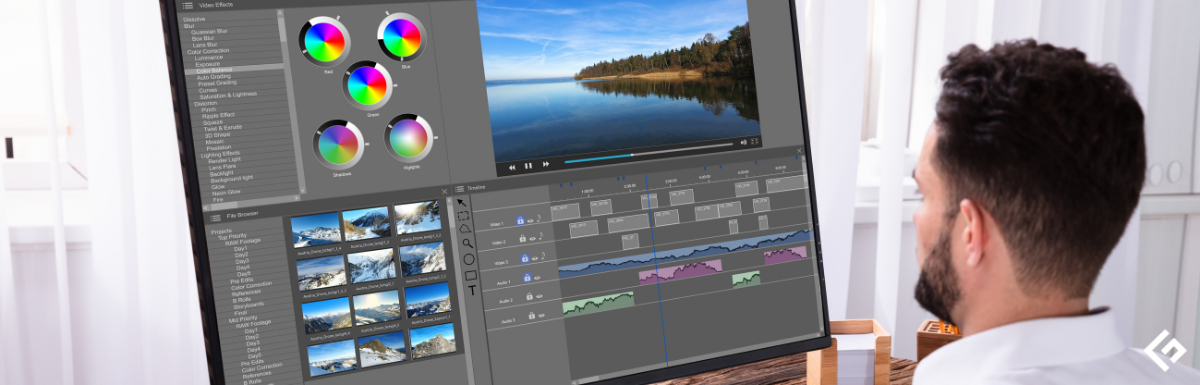
Task: Activate the Text tool
Action: pyautogui.click(x=472, y=291)
